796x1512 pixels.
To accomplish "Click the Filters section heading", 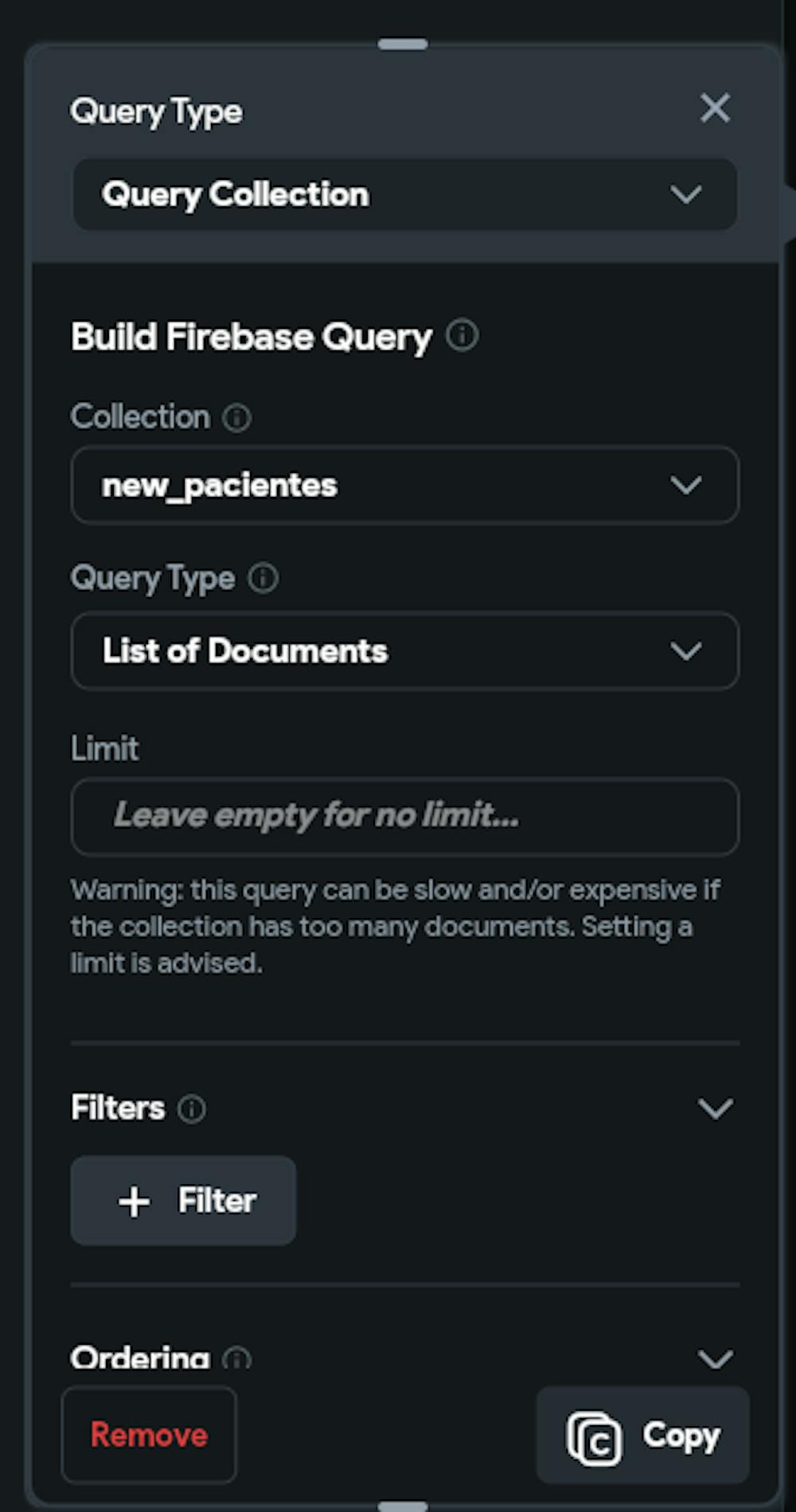I will (118, 1108).
